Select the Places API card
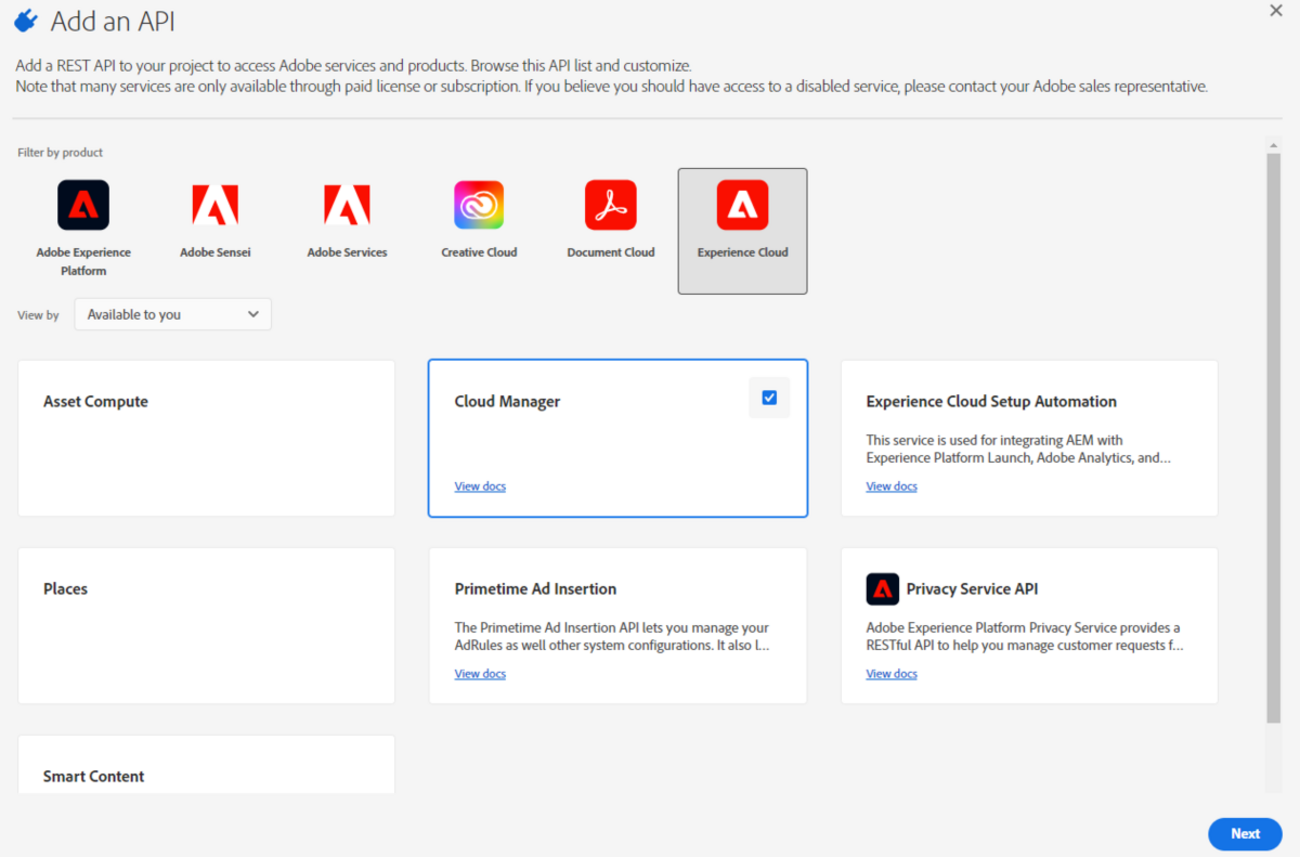Screen dimensions: 1300x857 click(x=206, y=625)
